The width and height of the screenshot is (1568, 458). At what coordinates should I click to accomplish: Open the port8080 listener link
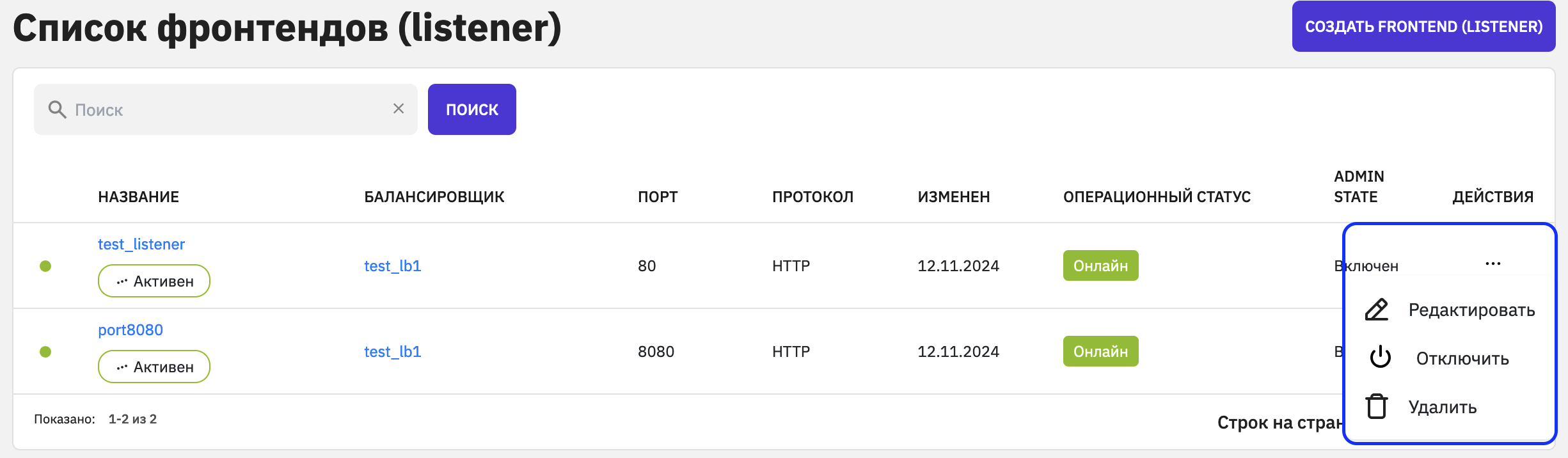pyautogui.click(x=131, y=330)
